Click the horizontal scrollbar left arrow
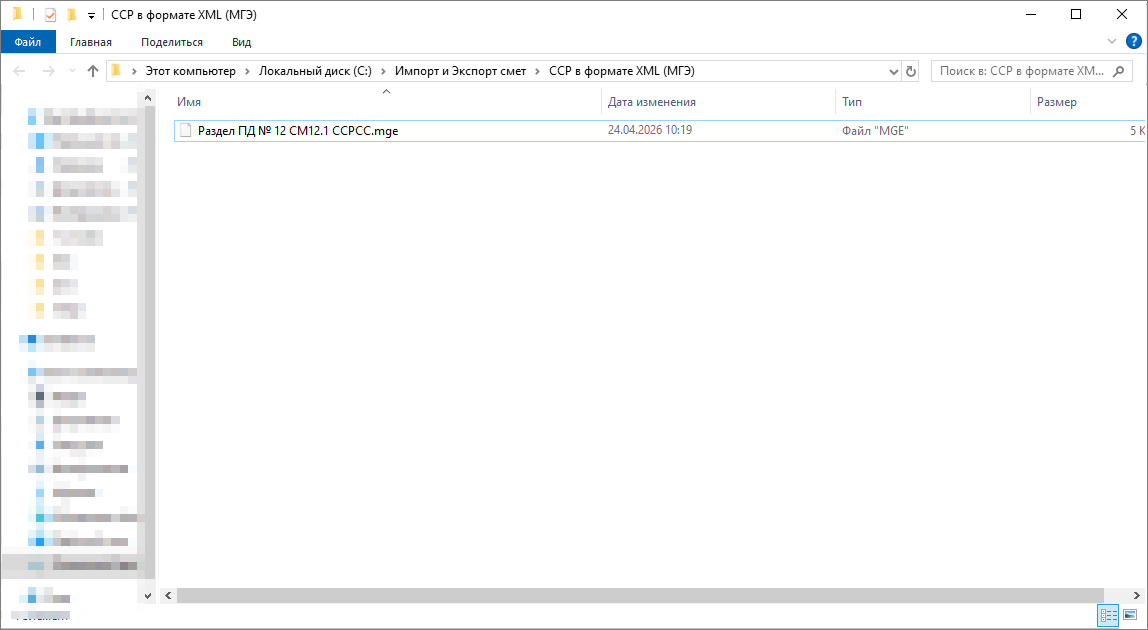This screenshot has height=630, width=1148. click(168, 596)
